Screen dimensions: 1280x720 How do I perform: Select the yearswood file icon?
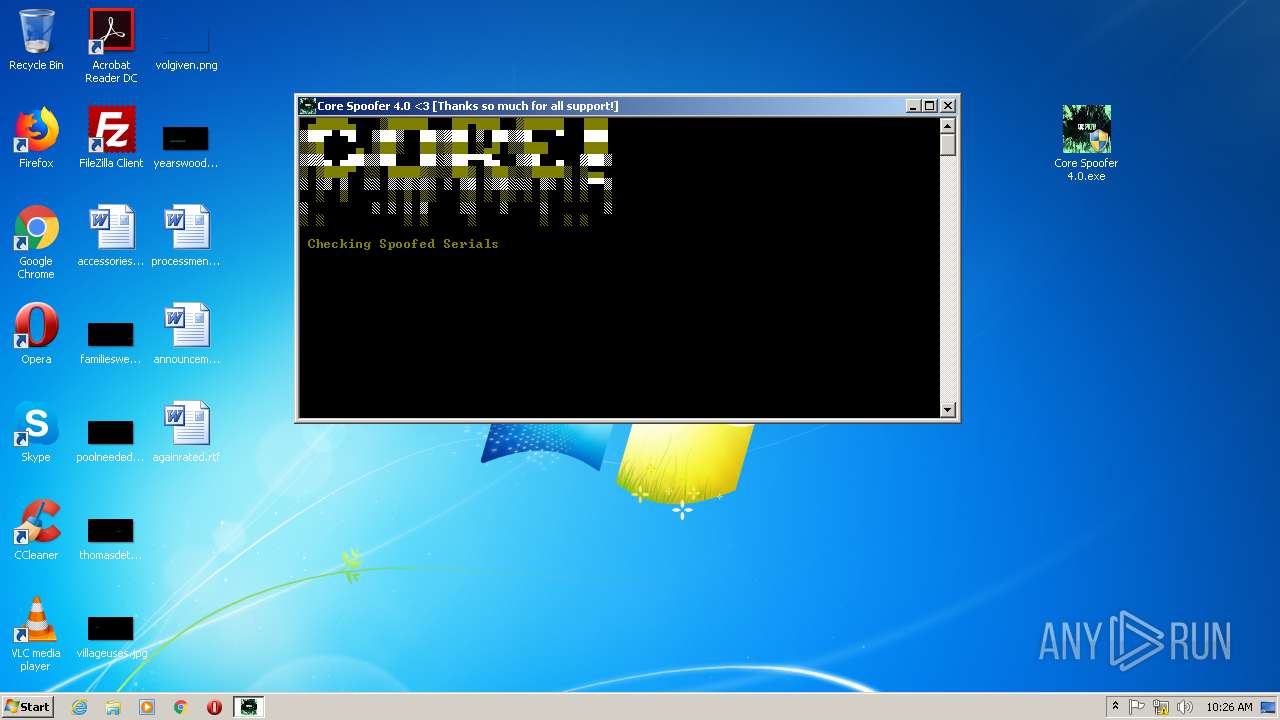click(186, 144)
